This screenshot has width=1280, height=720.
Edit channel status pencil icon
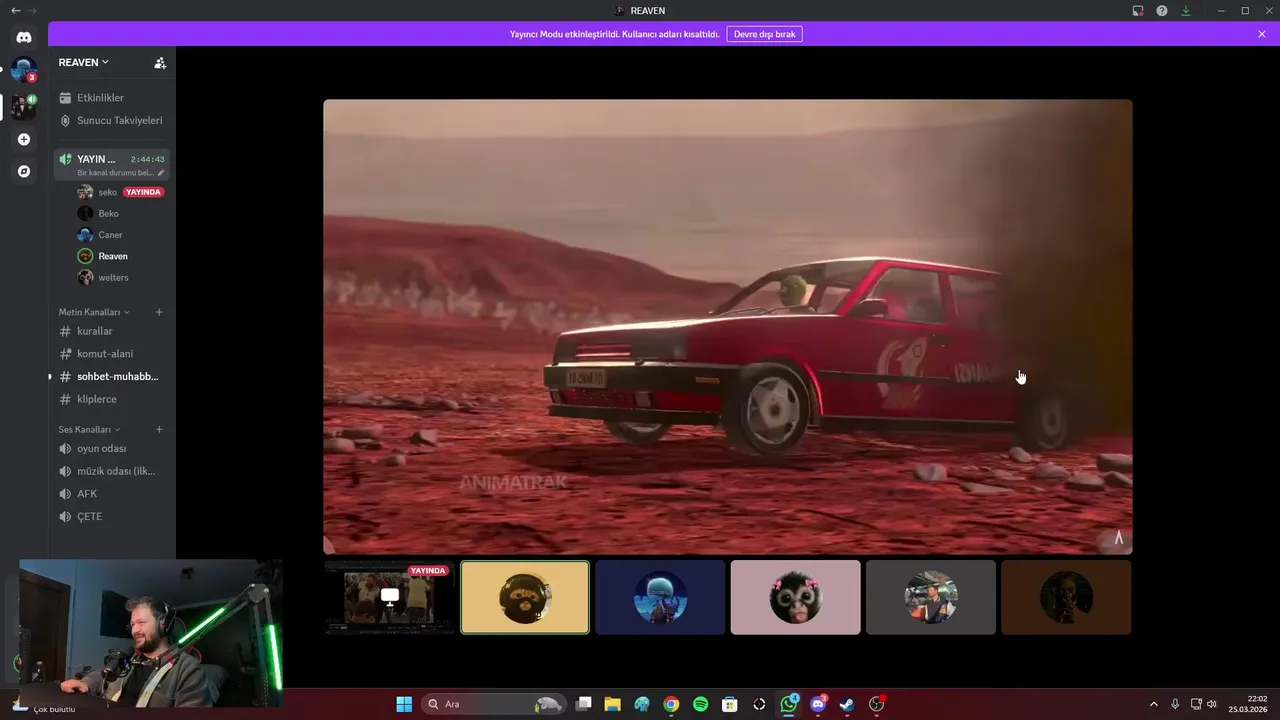[x=162, y=173]
